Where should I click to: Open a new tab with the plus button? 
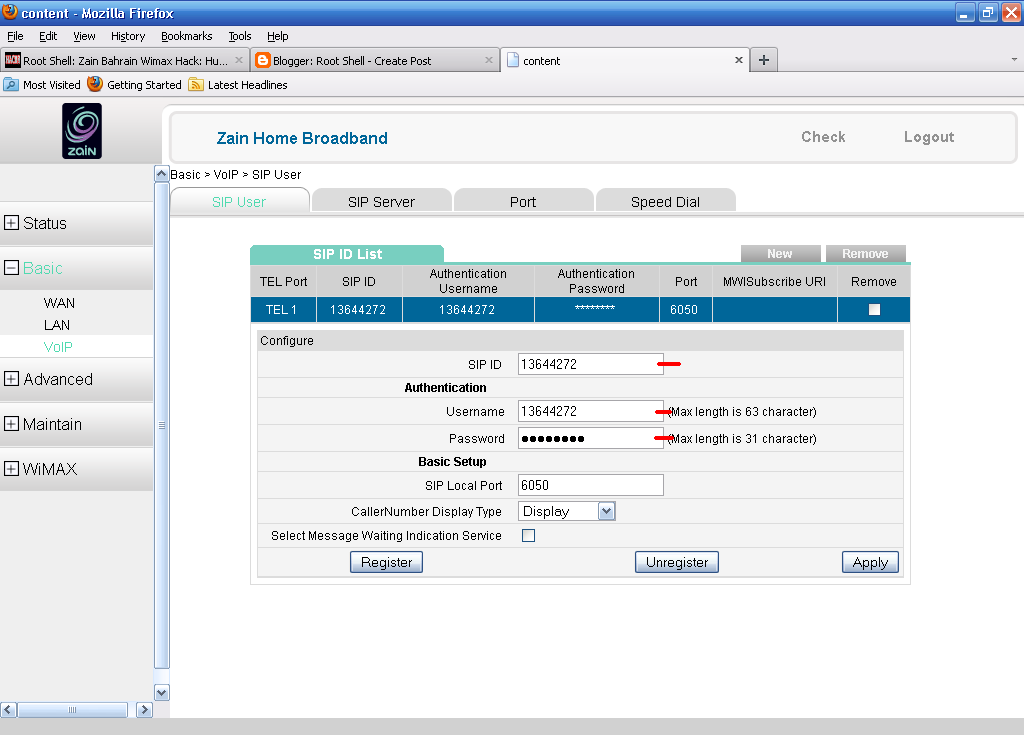click(763, 60)
